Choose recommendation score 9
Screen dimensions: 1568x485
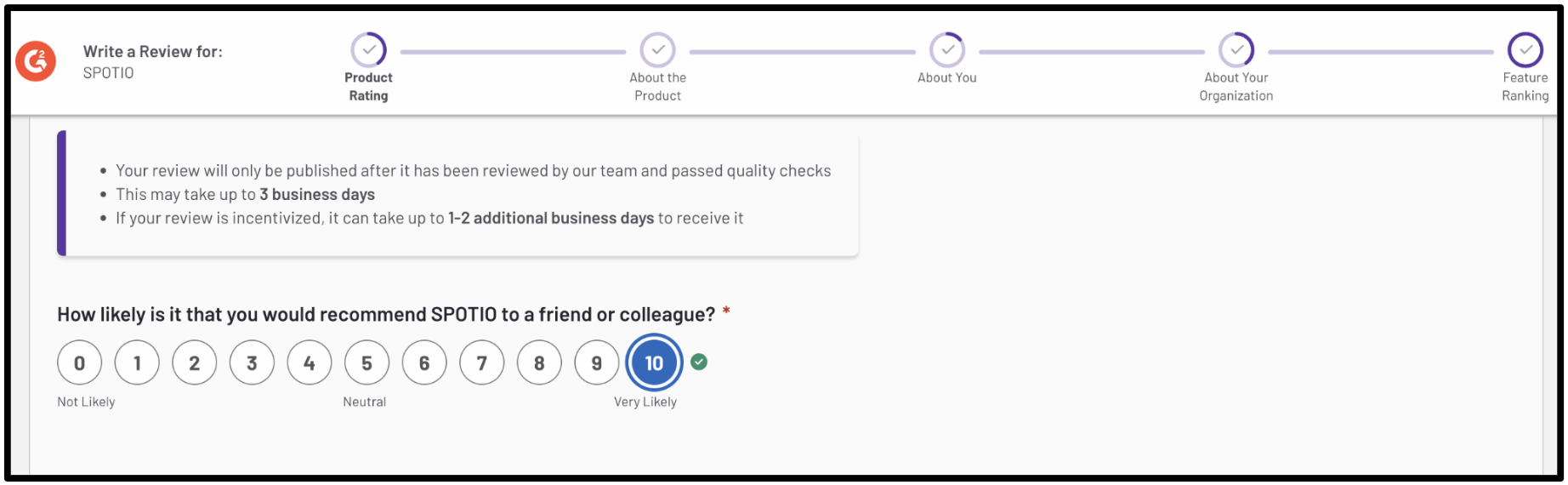click(x=597, y=362)
